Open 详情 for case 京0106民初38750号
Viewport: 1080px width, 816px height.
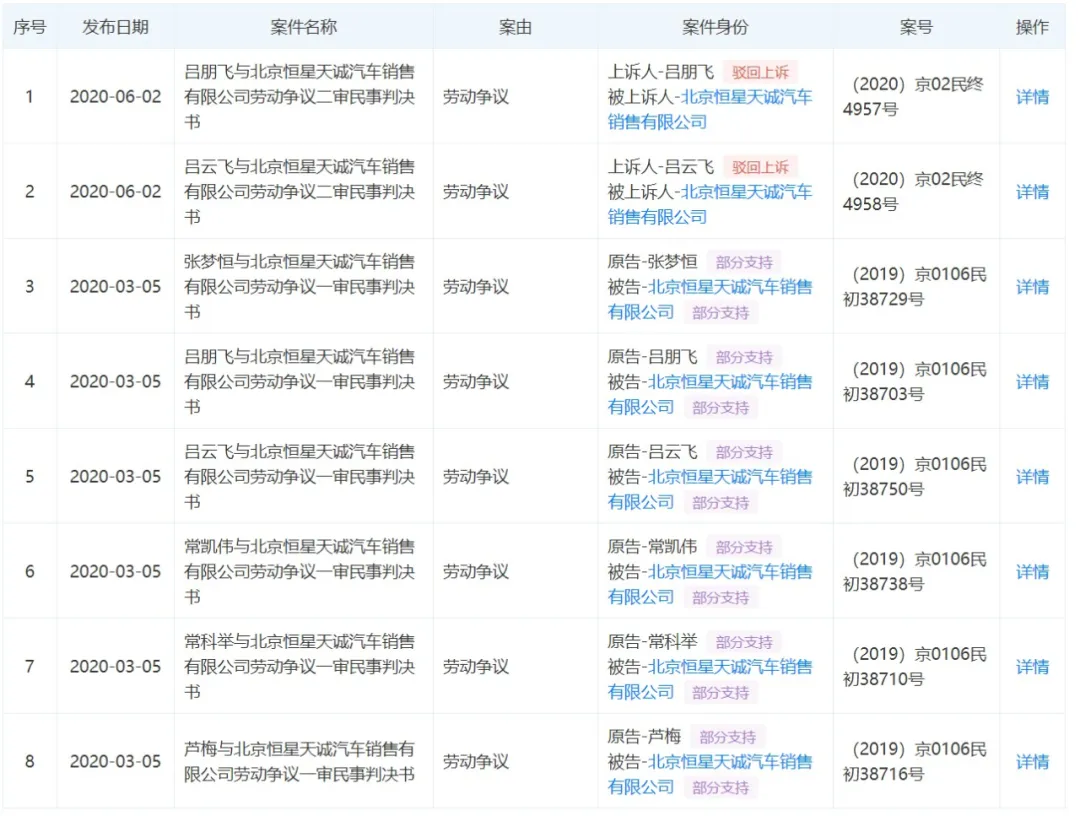point(1032,477)
